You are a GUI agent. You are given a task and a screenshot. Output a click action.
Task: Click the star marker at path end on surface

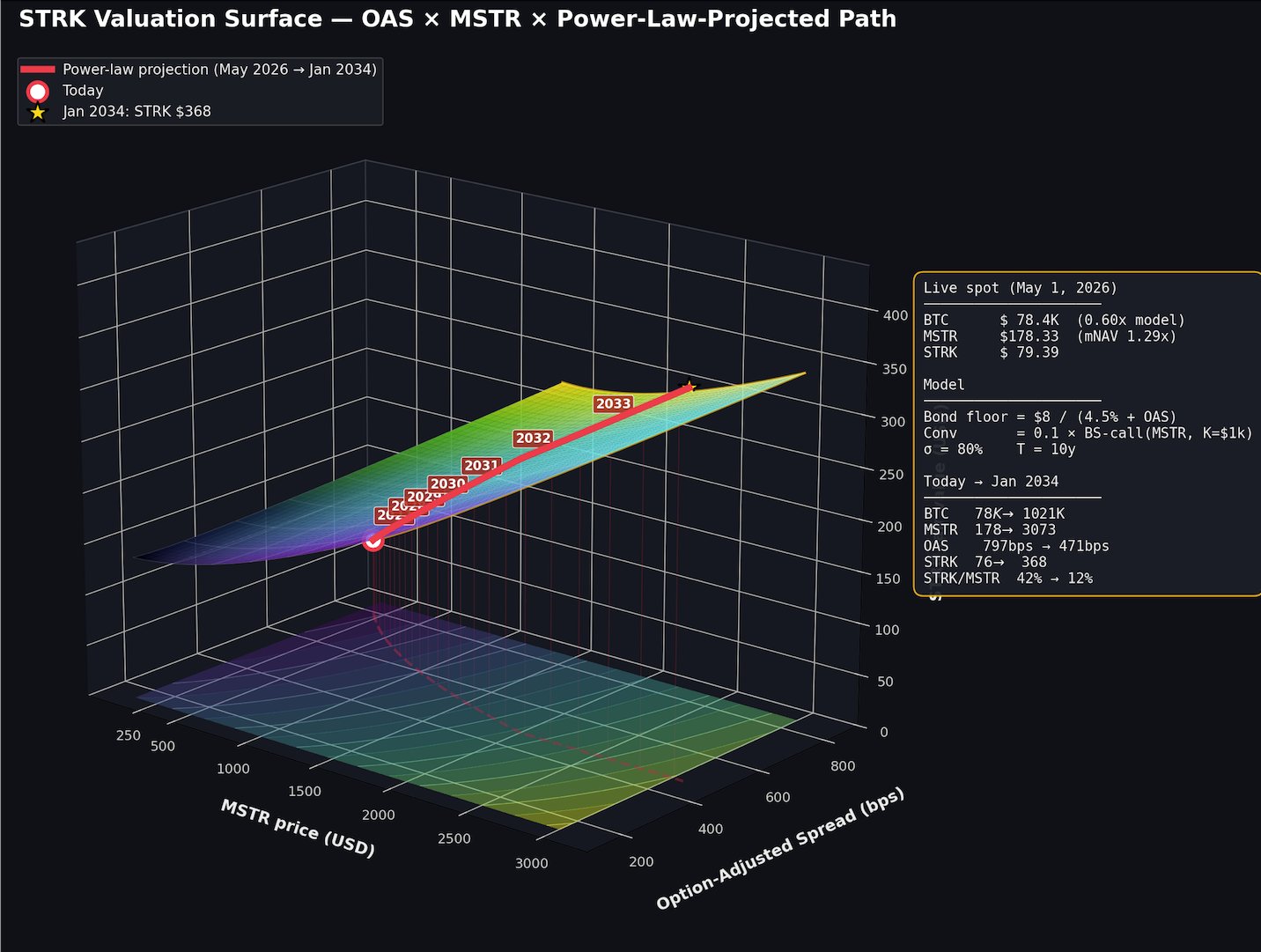point(689,387)
